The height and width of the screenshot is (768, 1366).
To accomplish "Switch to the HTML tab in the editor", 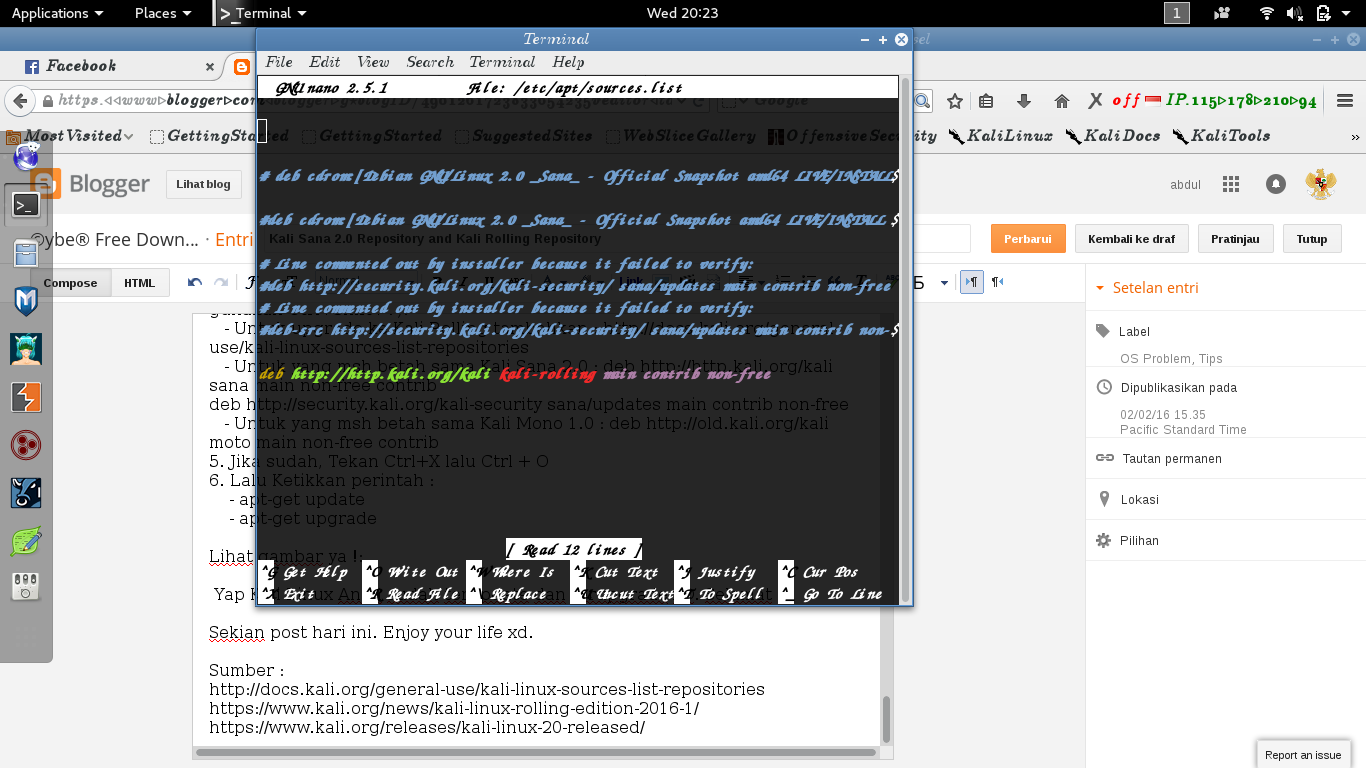I will [139, 282].
